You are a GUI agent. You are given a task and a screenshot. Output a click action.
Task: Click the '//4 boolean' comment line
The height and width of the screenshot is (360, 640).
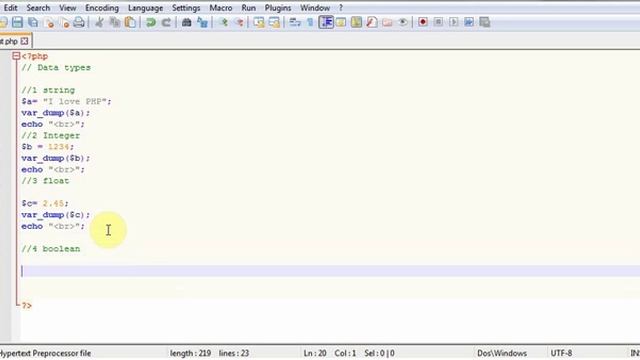click(x=51, y=249)
